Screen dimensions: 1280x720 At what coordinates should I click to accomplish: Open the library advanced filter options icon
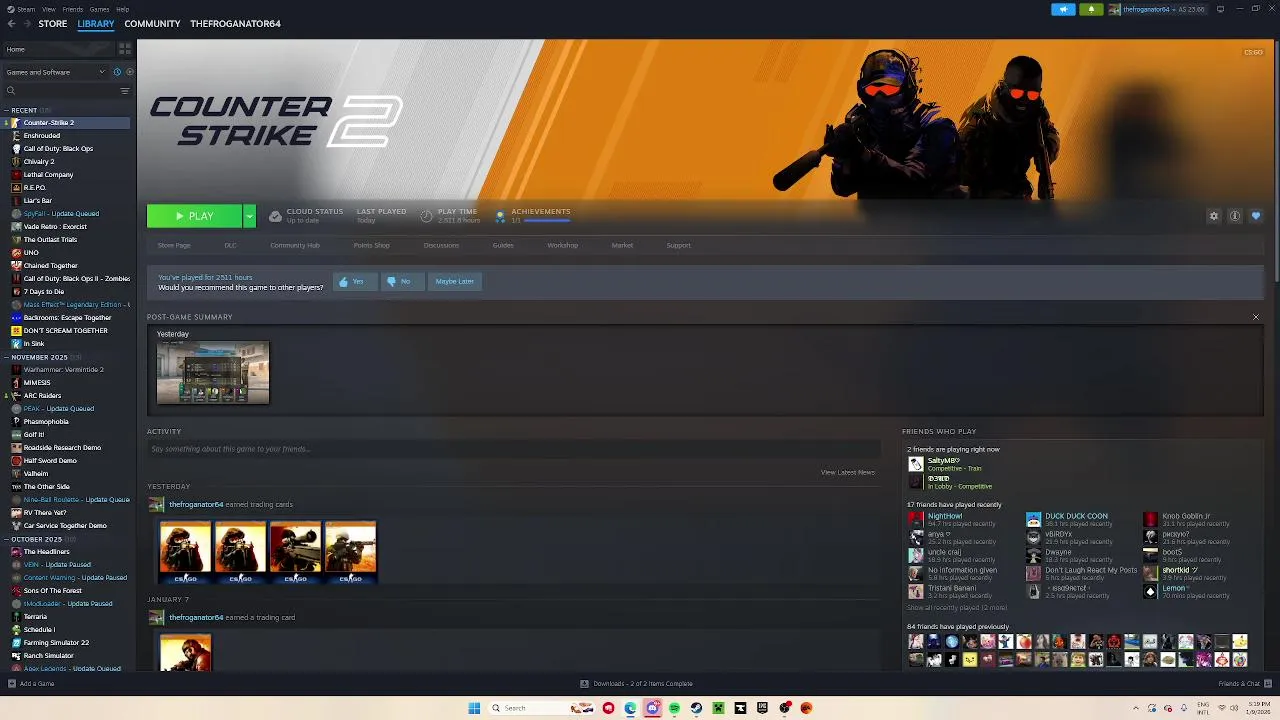tap(125, 91)
